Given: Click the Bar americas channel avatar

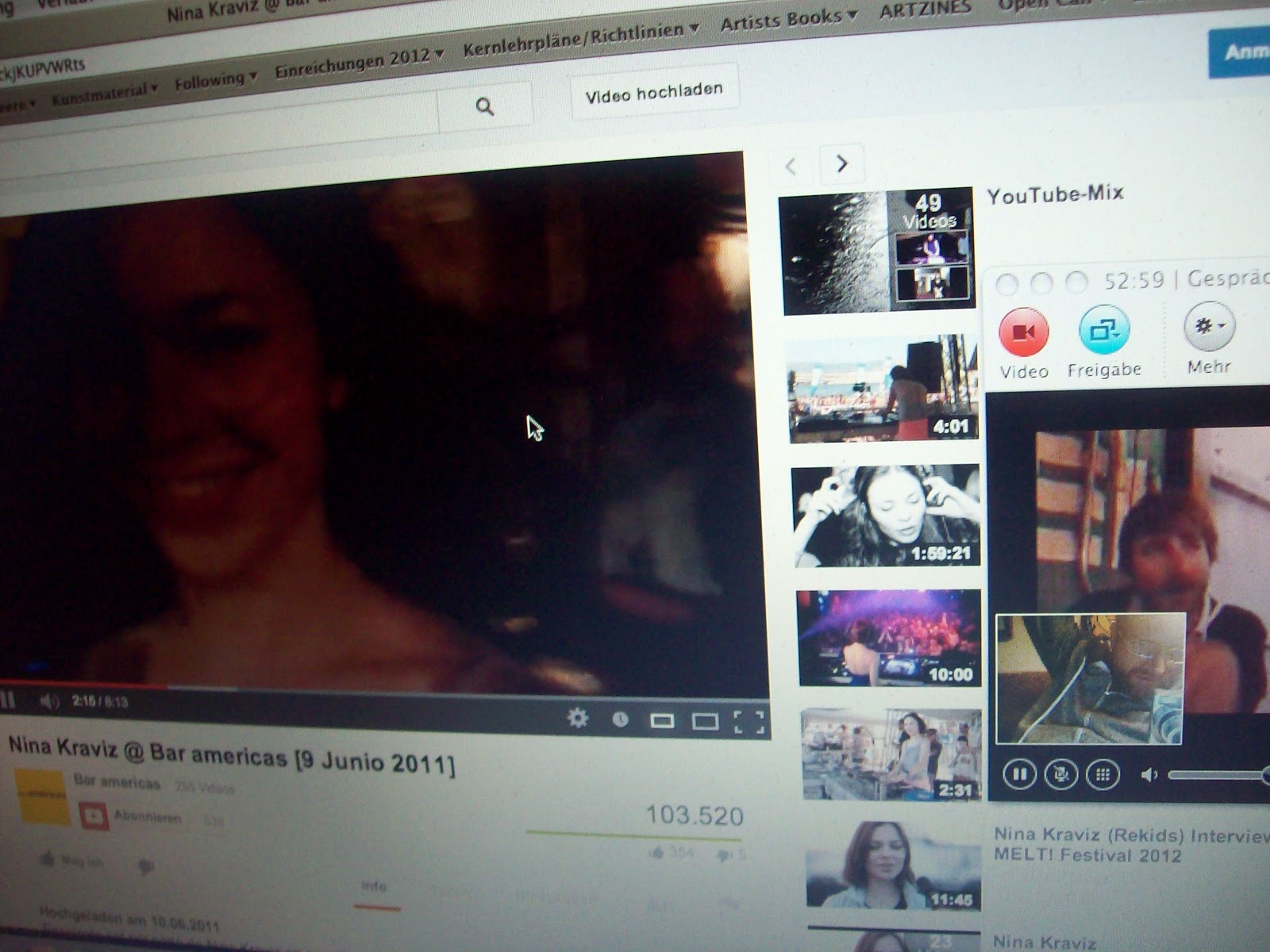Looking at the screenshot, I should point(42,796).
